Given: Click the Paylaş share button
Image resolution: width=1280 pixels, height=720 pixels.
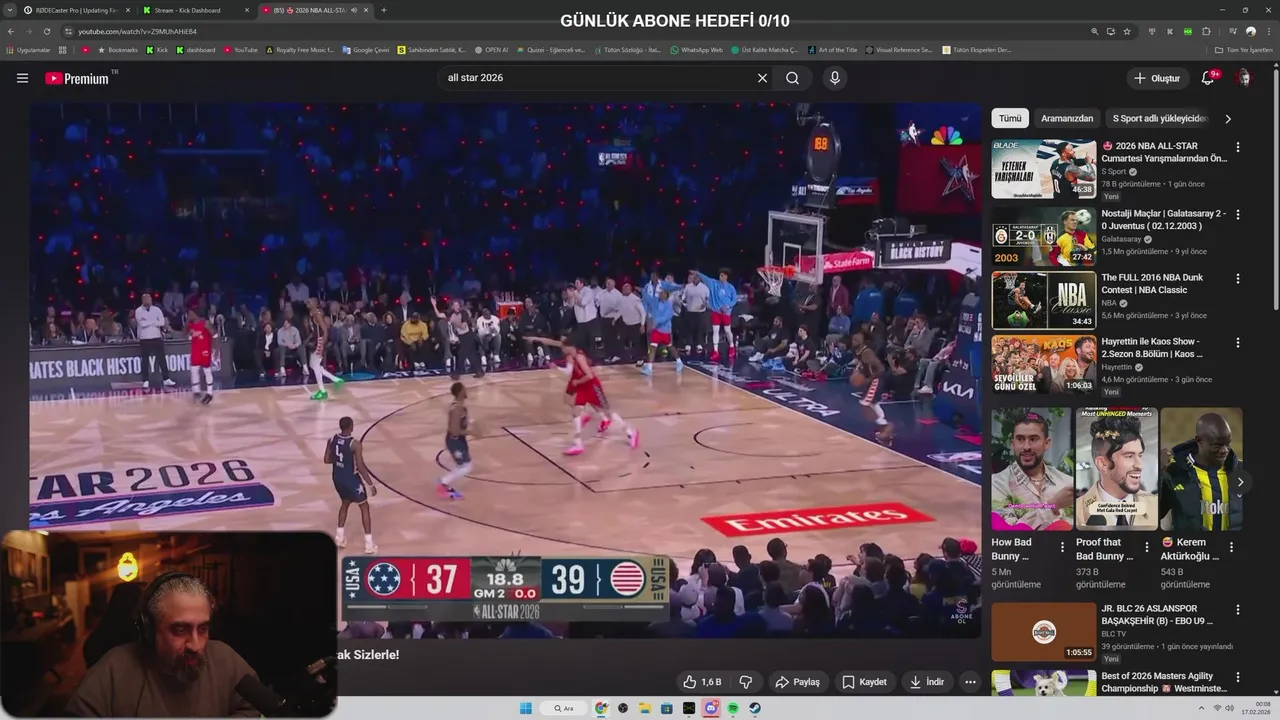Looking at the screenshot, I should click(x=797, y=682).
